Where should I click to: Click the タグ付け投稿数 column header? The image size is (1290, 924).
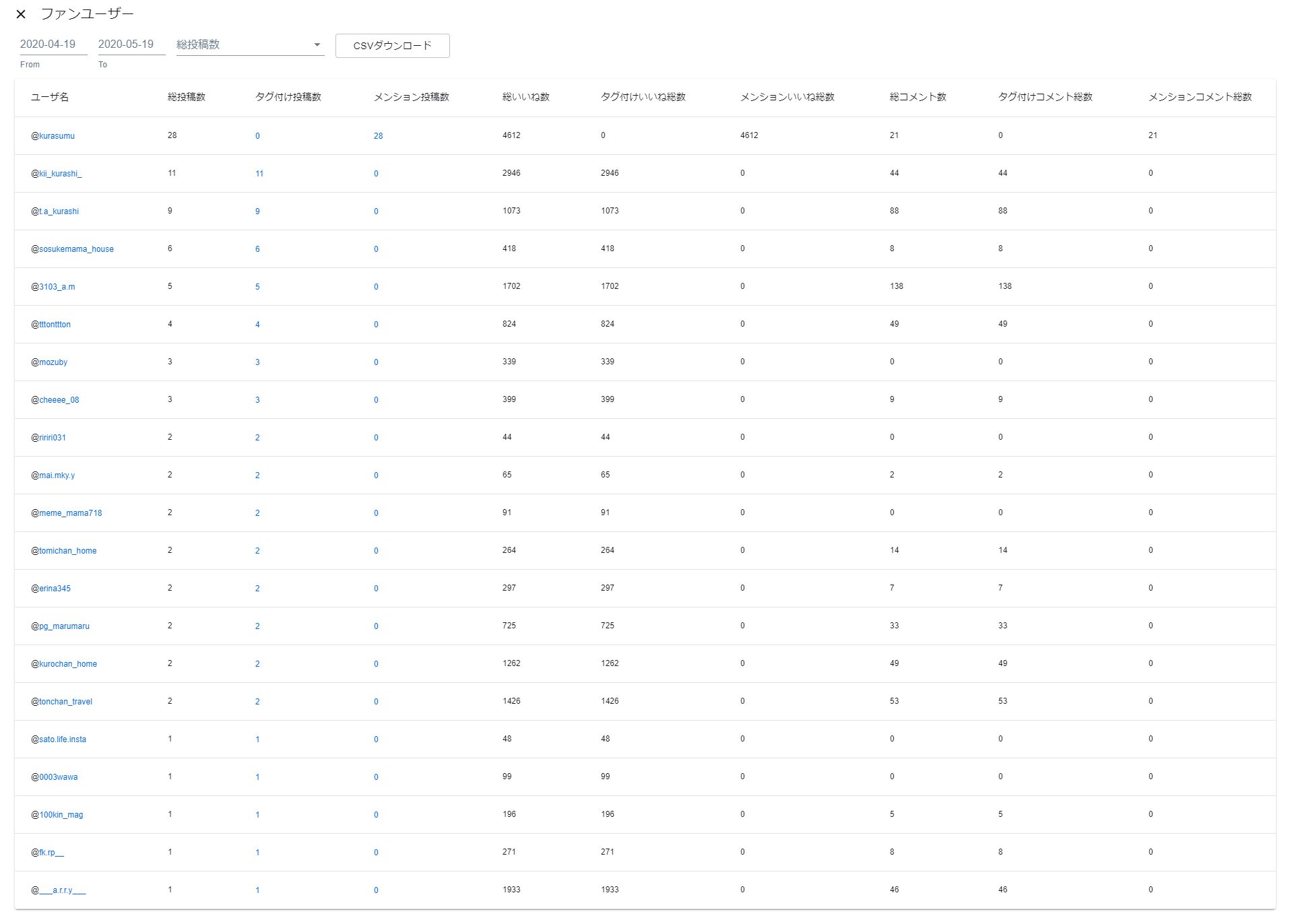coord(288,97)
